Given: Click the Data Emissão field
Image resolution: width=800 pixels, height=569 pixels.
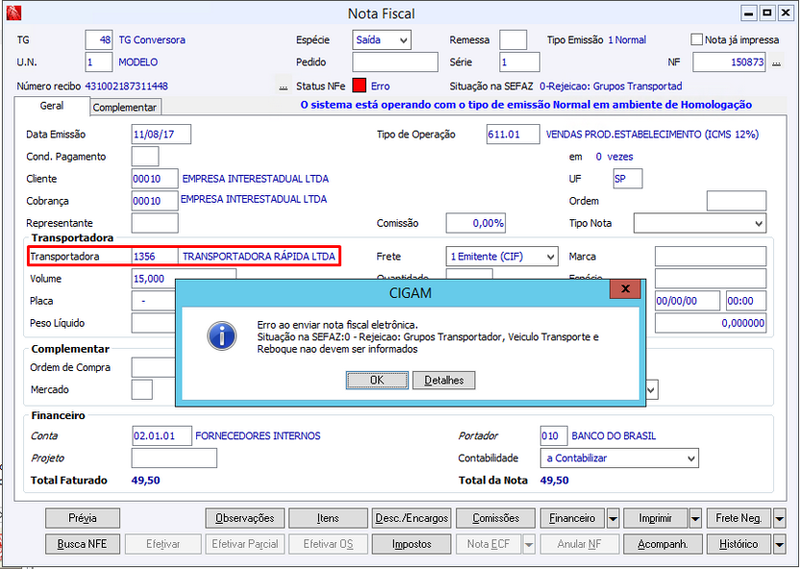Looking at the screenshot, I should click(x=161, y=134).
